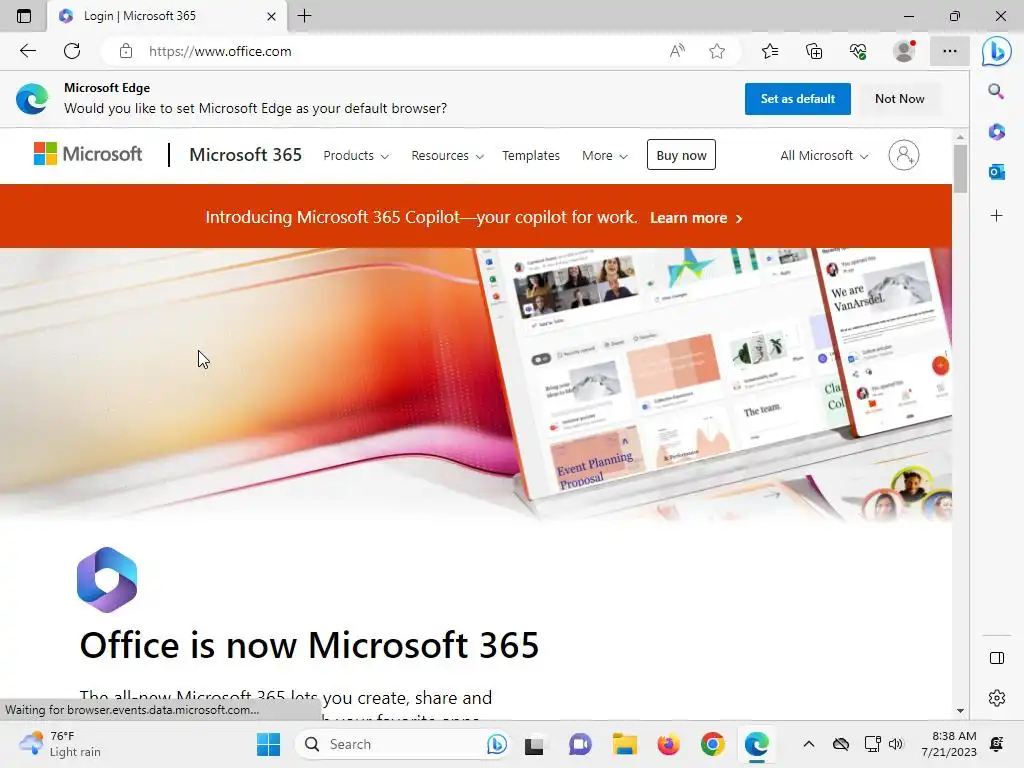Image resolution: width=1024 pixels, height=768 pixels.
Task: Open Chat app on the taskbar
Action: [x=579, y=744]
